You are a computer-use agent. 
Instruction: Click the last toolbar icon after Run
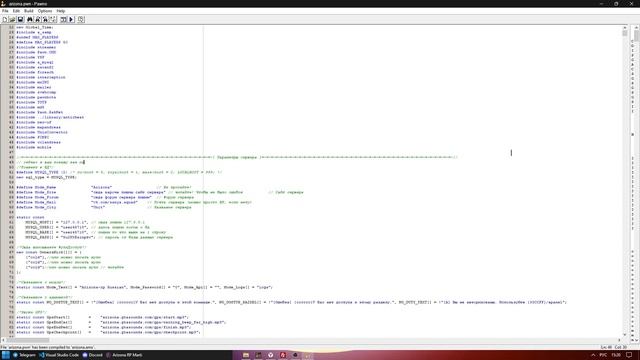(x=81, y=19)
